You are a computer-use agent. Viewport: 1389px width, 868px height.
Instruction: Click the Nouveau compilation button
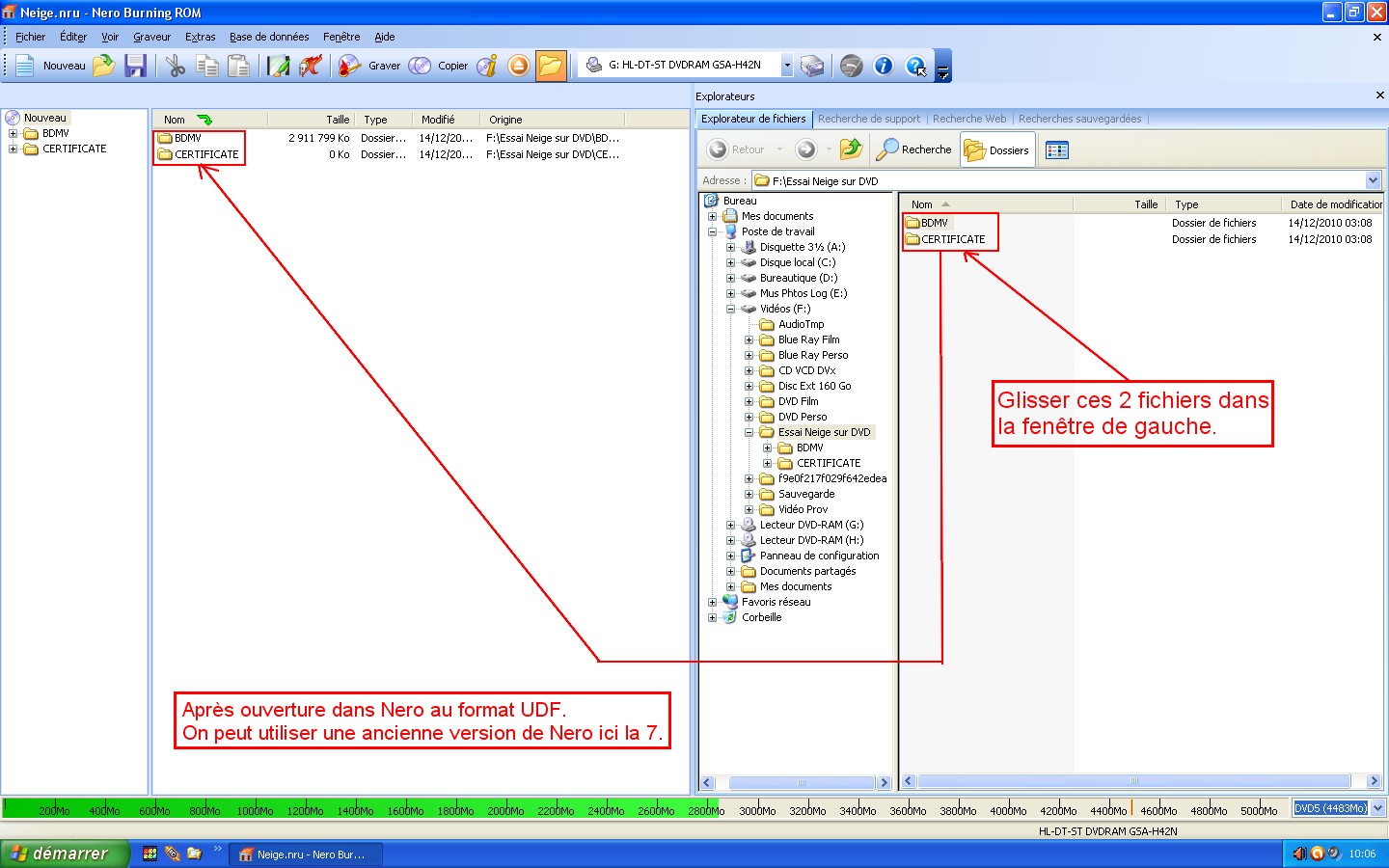click(52, 66)
